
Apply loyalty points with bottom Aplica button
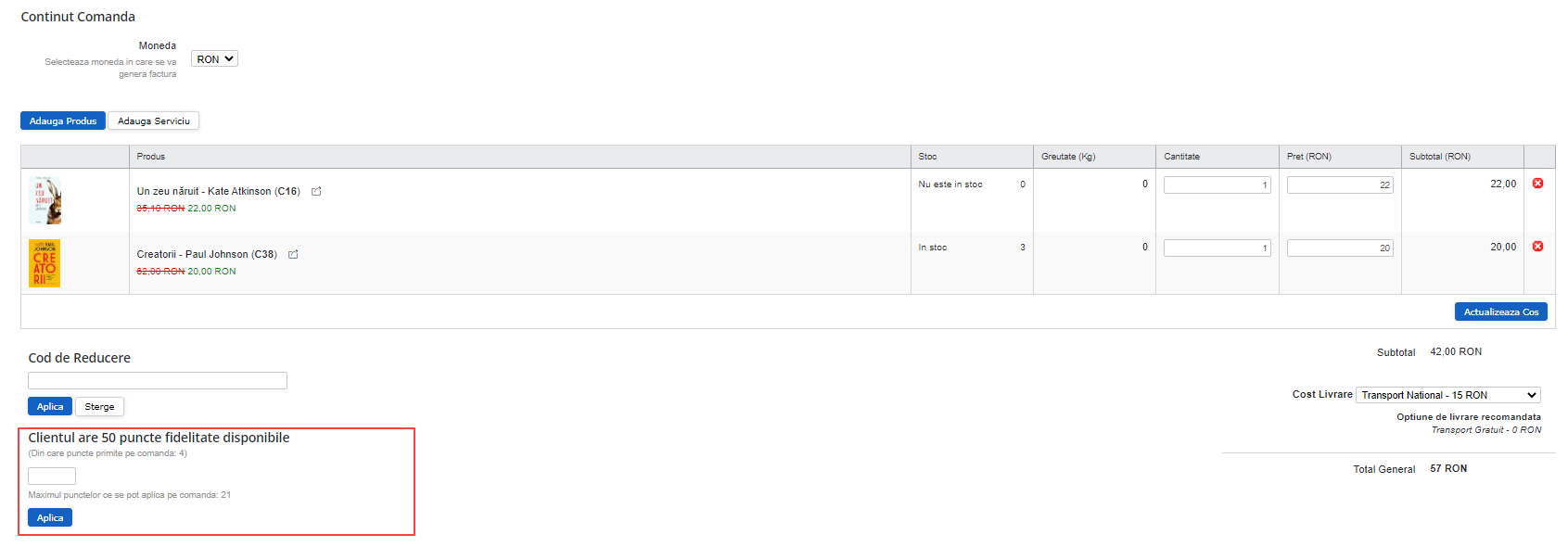[50, 518]
